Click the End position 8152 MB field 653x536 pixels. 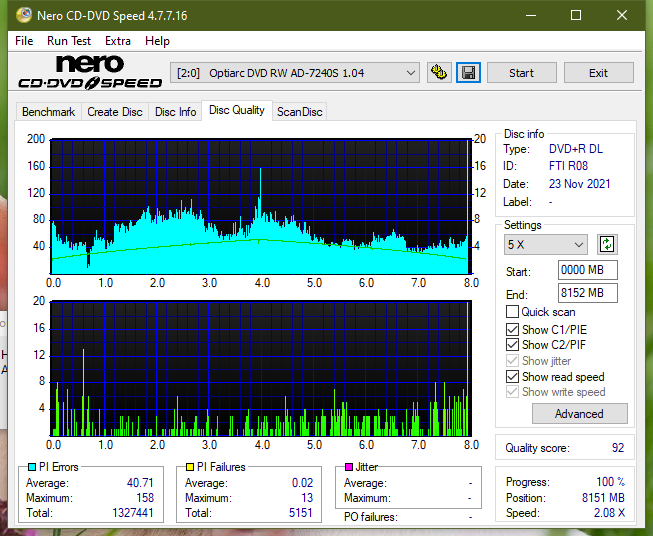coord(588,293)
